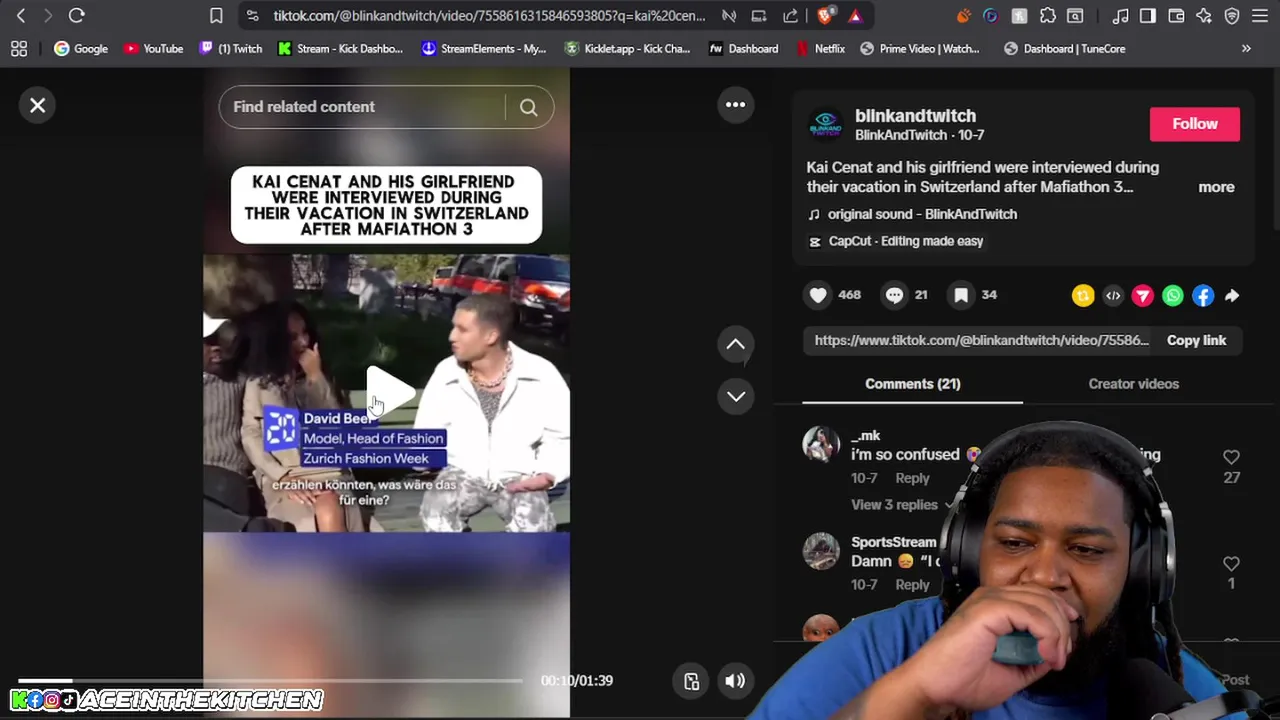Like the video with heart icon
Viewport: 1280px width, 720px height.
tap(818, 295)
